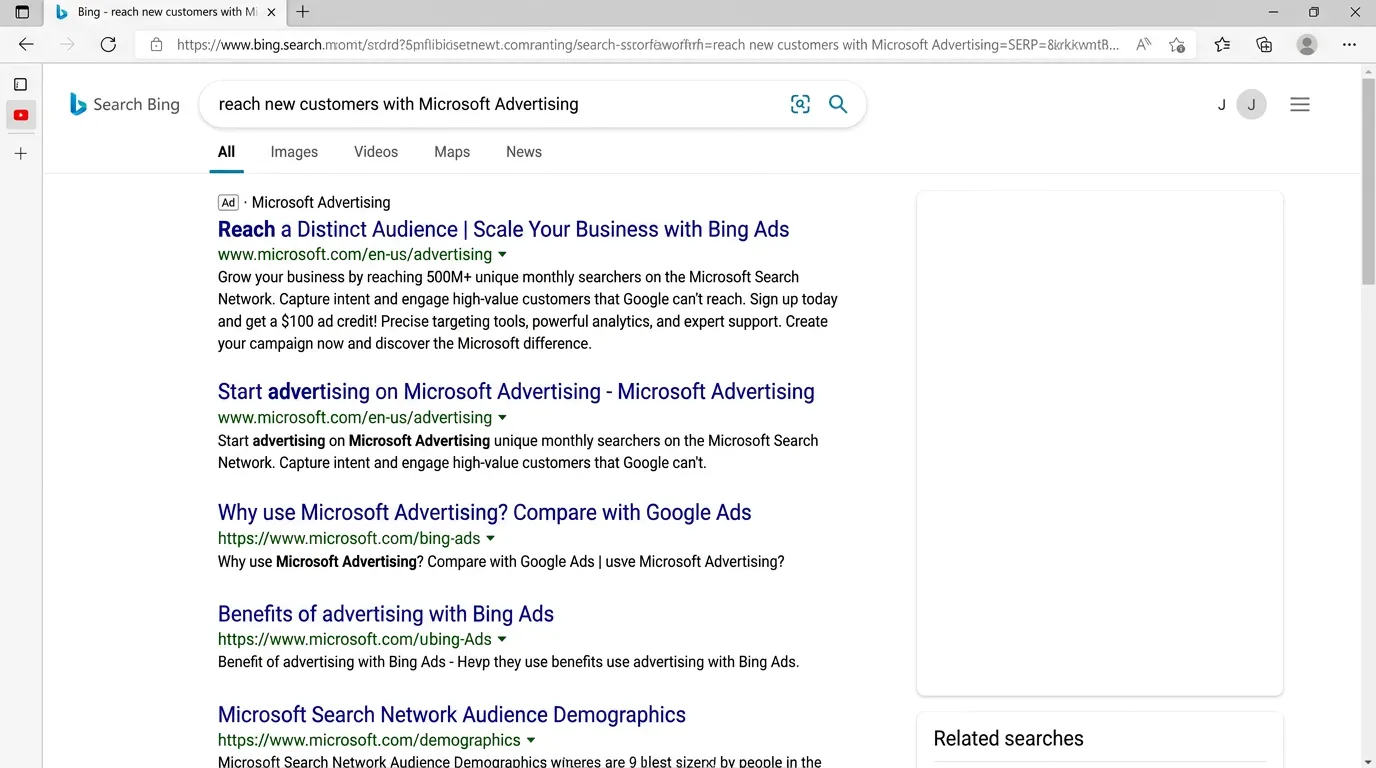Screen dimensions: 1376x768
Task: Open Start advertising on Microsoft Advertising result
Action: (516, 391)
